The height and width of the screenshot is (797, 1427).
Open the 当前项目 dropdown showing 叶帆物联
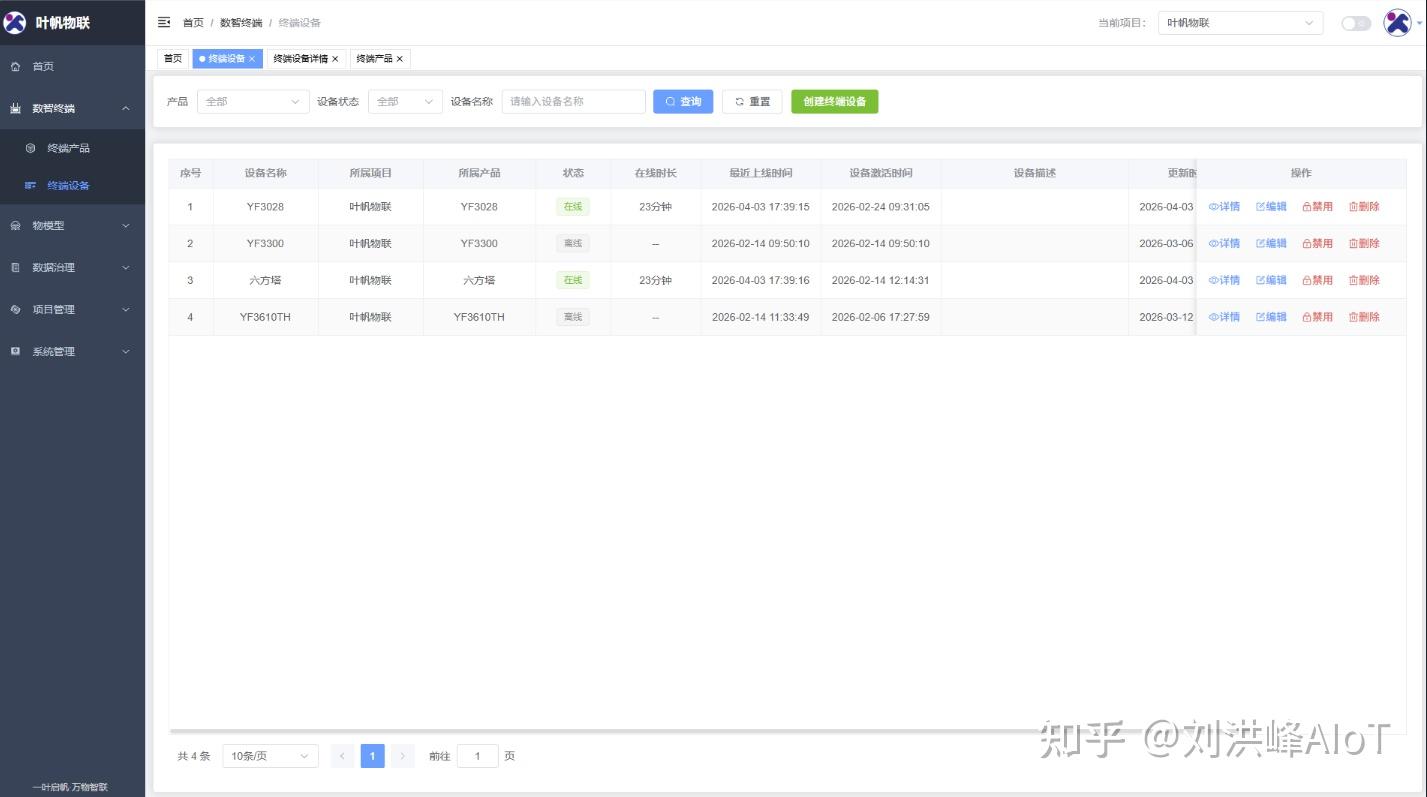click(x=1240, y=23)
